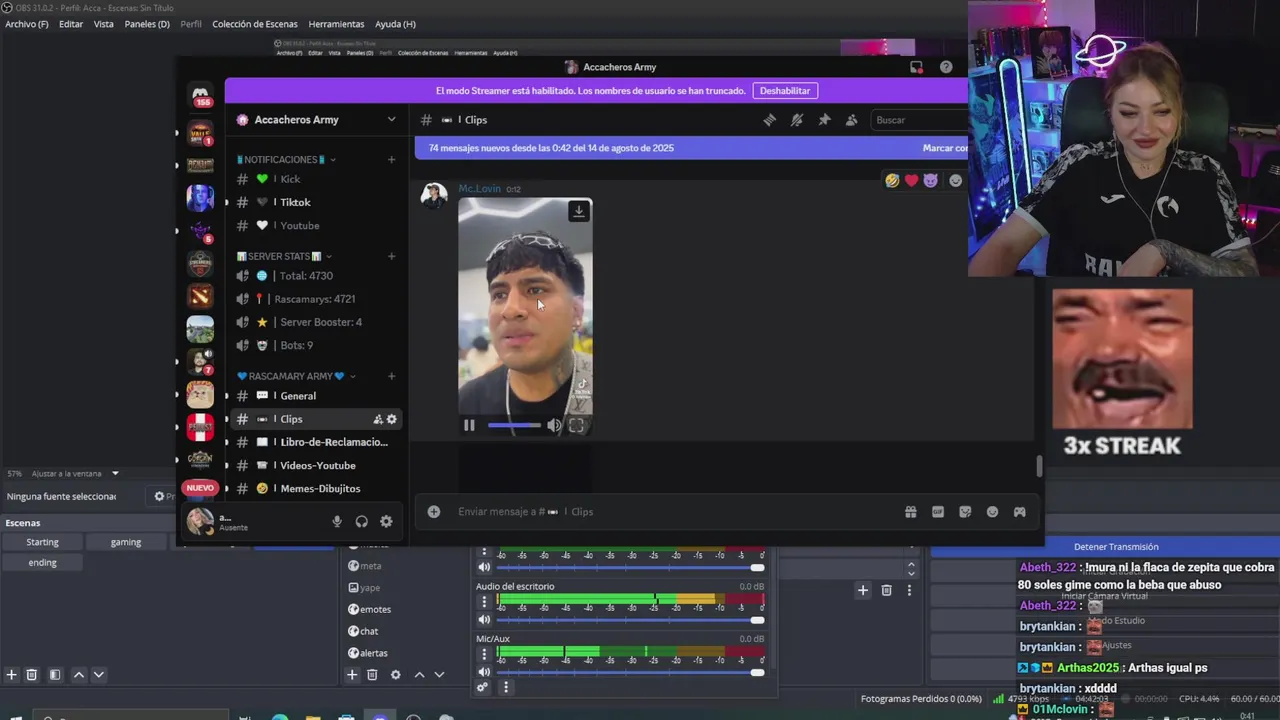Open apps/activities gamepad icon
Image resolution: width=1280 pixels, height=720 pixels.
[x=1019, y=511]
